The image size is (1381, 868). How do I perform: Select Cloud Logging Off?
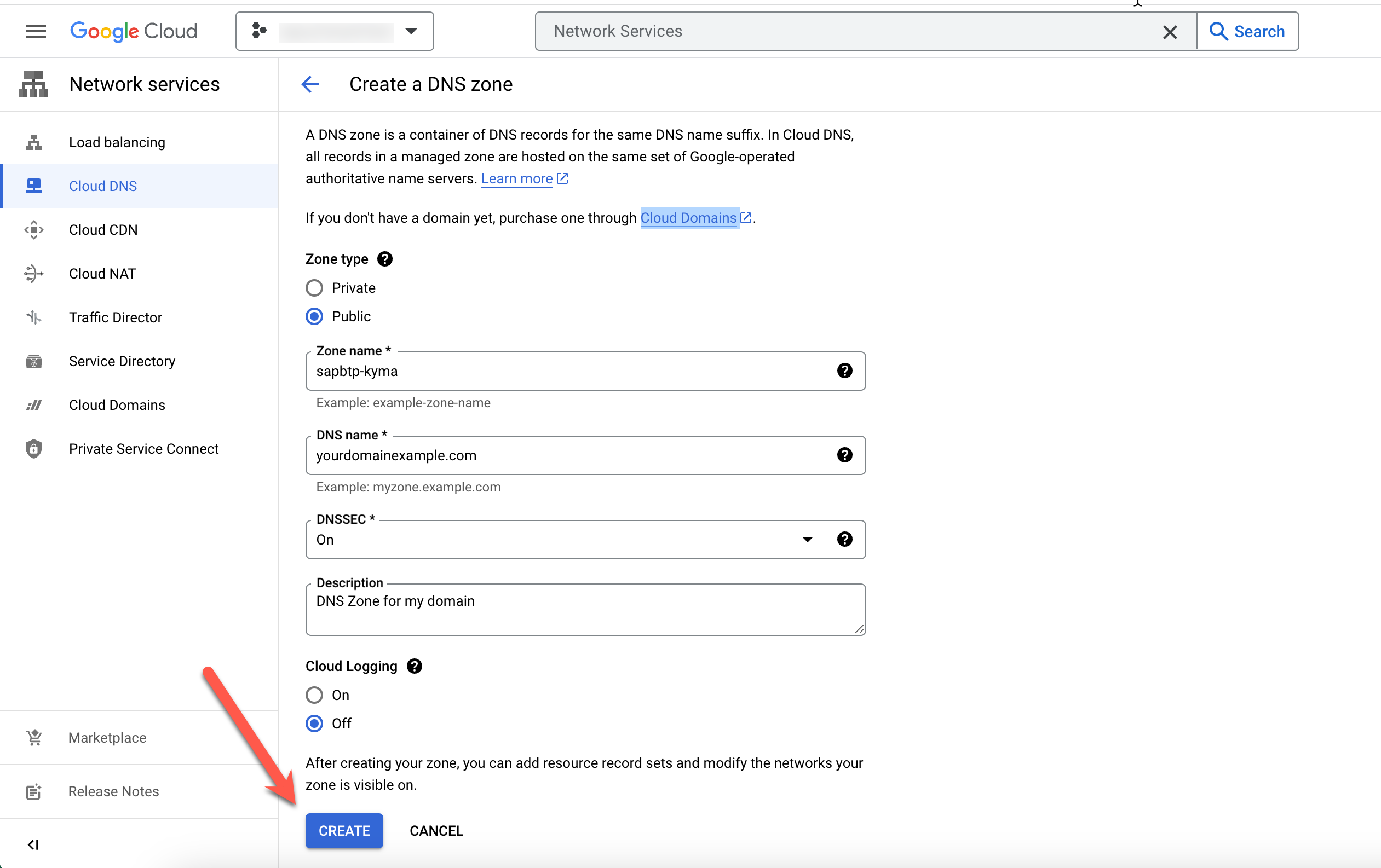[x=314, y=724]
